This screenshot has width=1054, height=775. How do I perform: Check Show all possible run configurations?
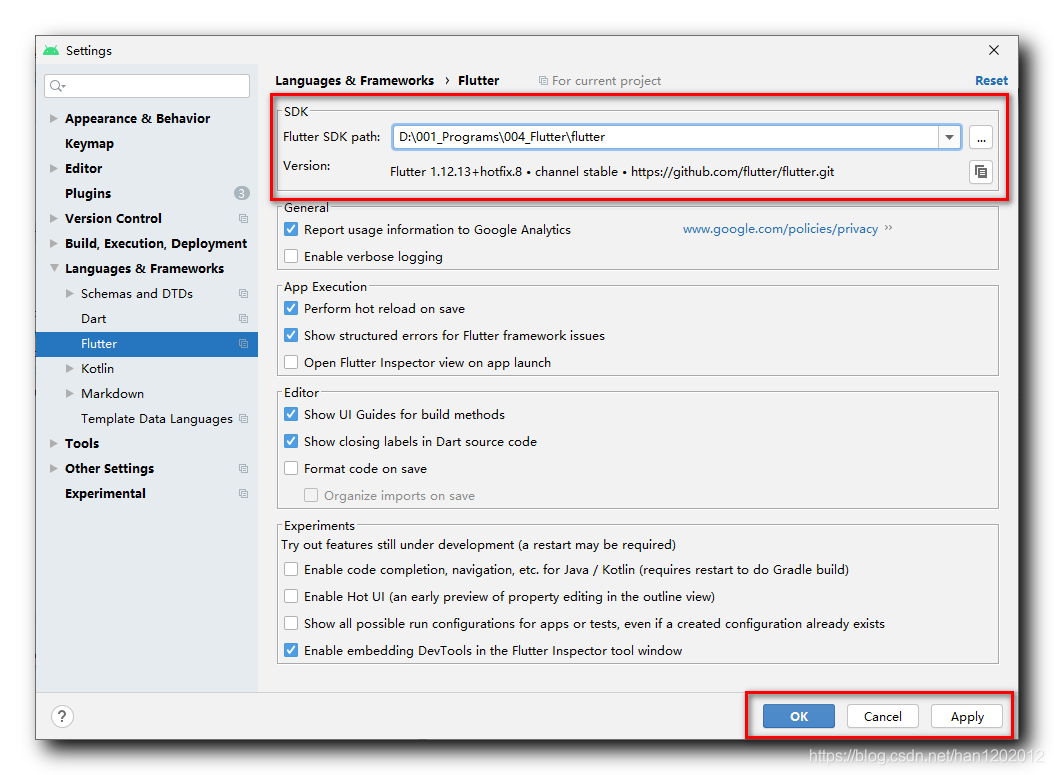291,623
